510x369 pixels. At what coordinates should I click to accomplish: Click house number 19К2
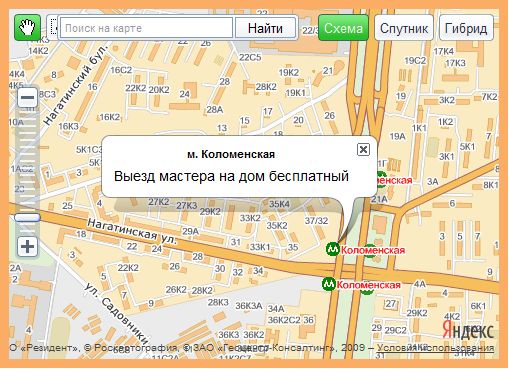click(289, 72)
